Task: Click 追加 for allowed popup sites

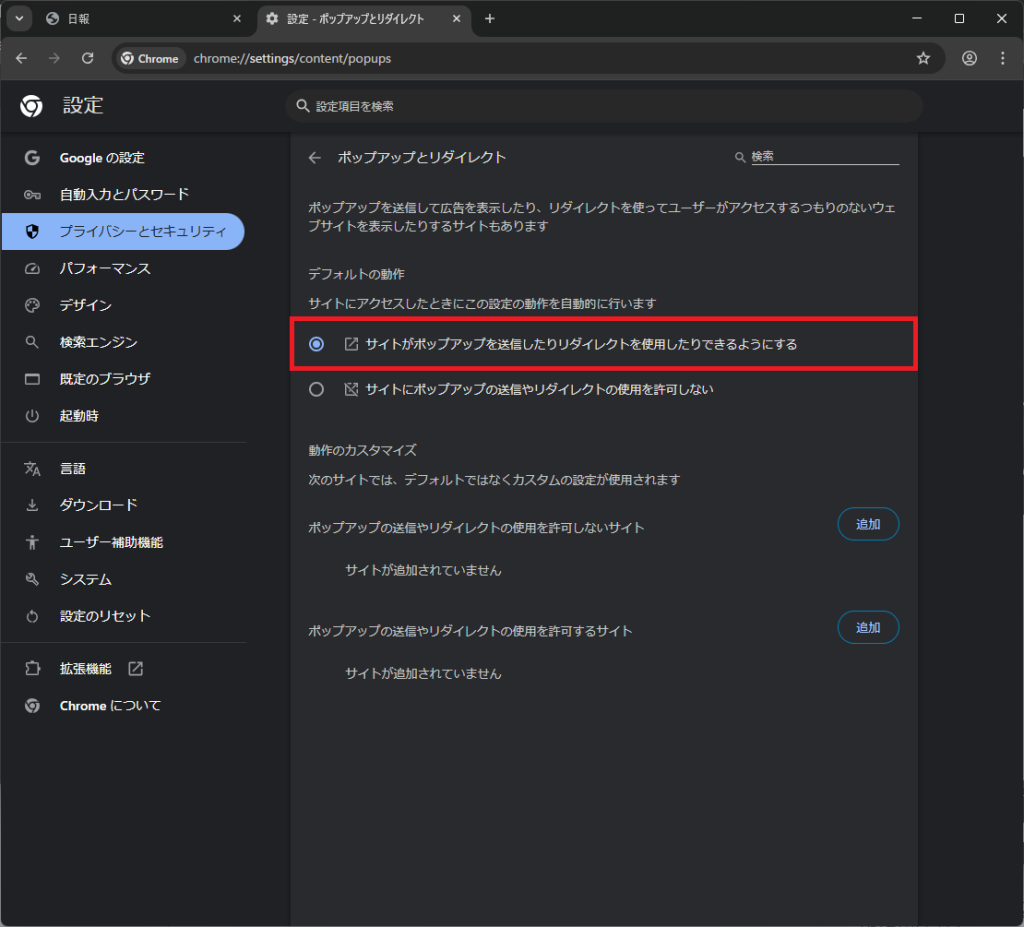Action: pyautogui.click(x=867, y=627)
